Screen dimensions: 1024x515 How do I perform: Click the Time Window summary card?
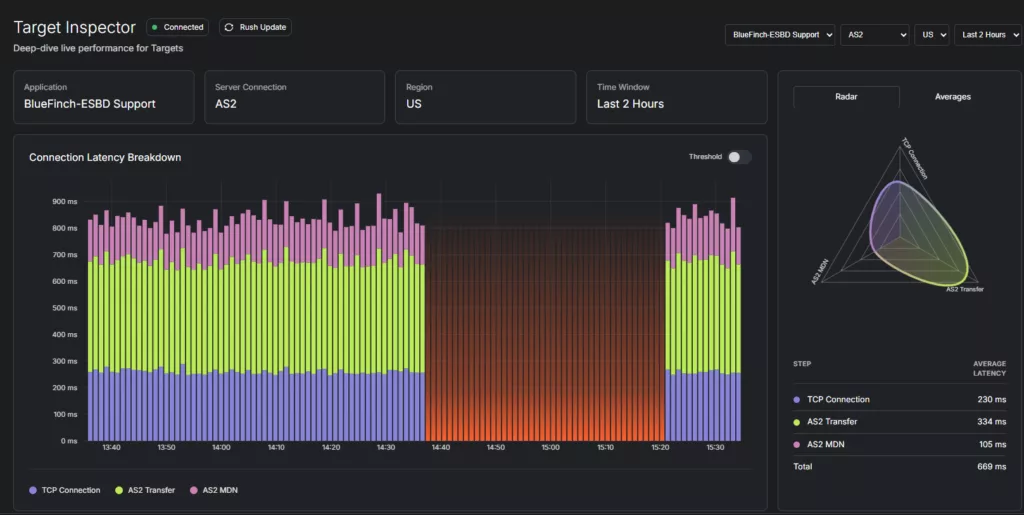676,96
